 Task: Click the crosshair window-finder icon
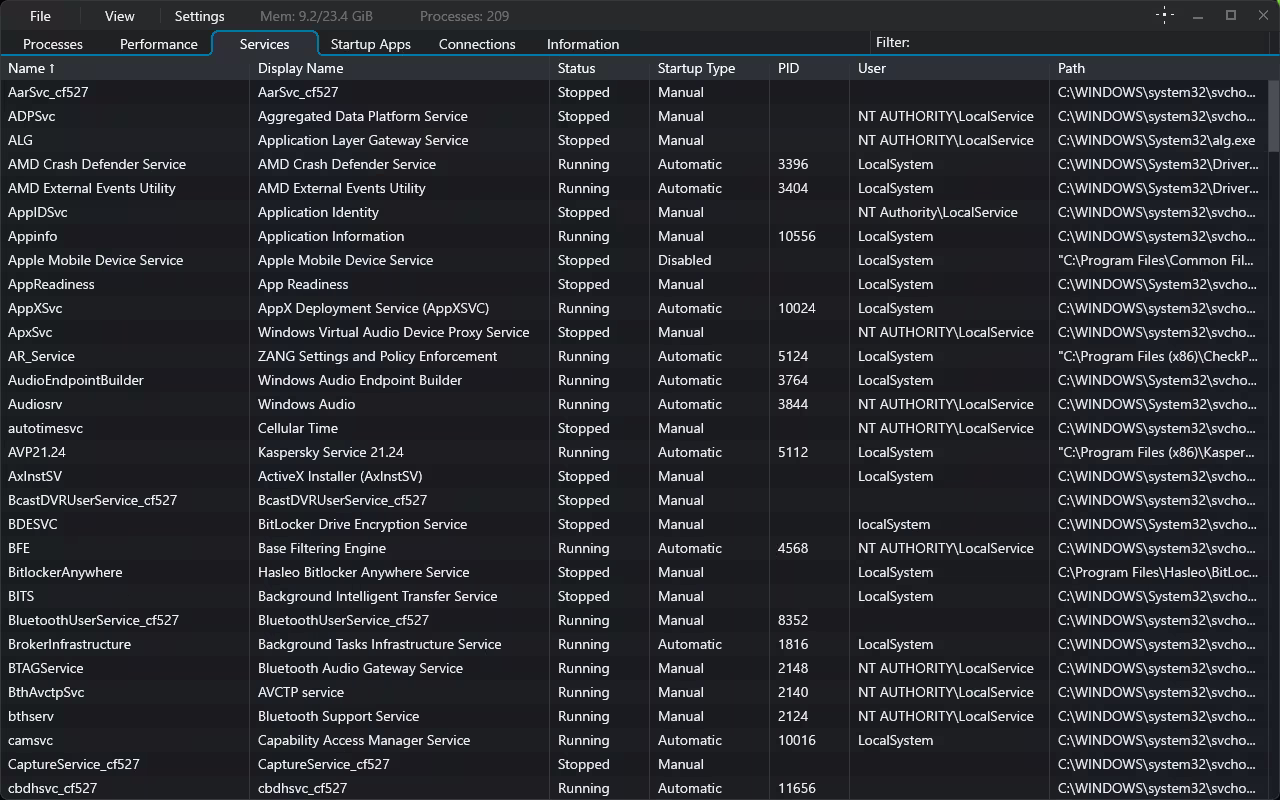point(1165,15)
